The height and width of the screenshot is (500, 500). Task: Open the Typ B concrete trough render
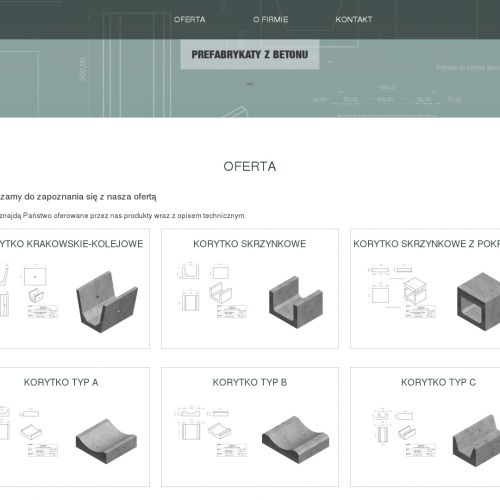pyautogui.click(x=295, y=439)
